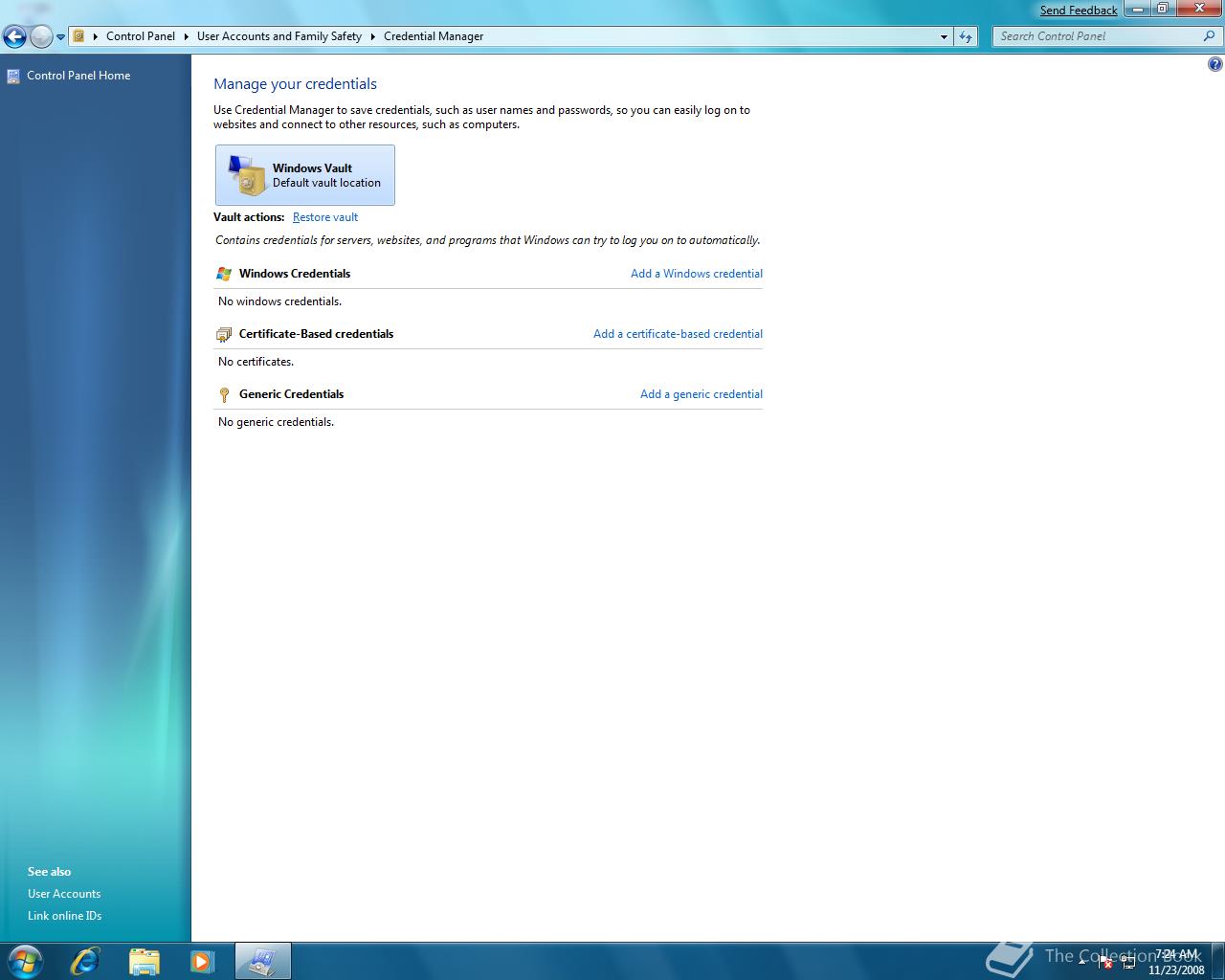
Task: Expand the arrow after Control Panel breadcrumb
Action: pyautogui.click(x=186, y=36)
